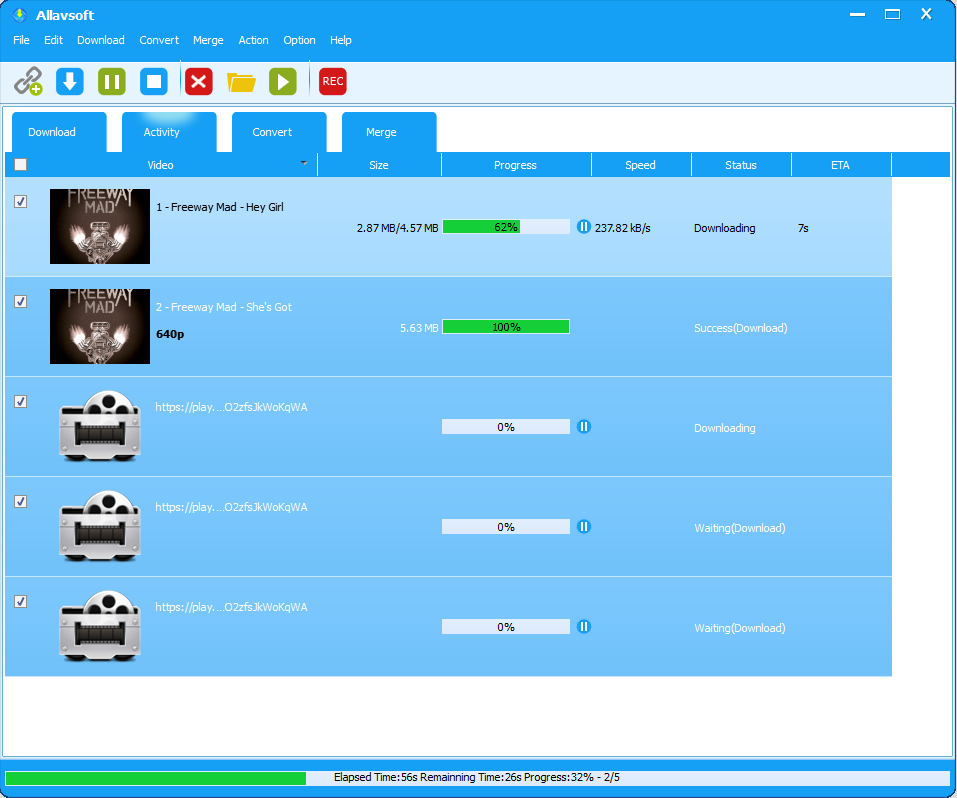This screenshot has height=798, width=957.
Task: Click the third row URL text
Action: [x=231, y=407]
